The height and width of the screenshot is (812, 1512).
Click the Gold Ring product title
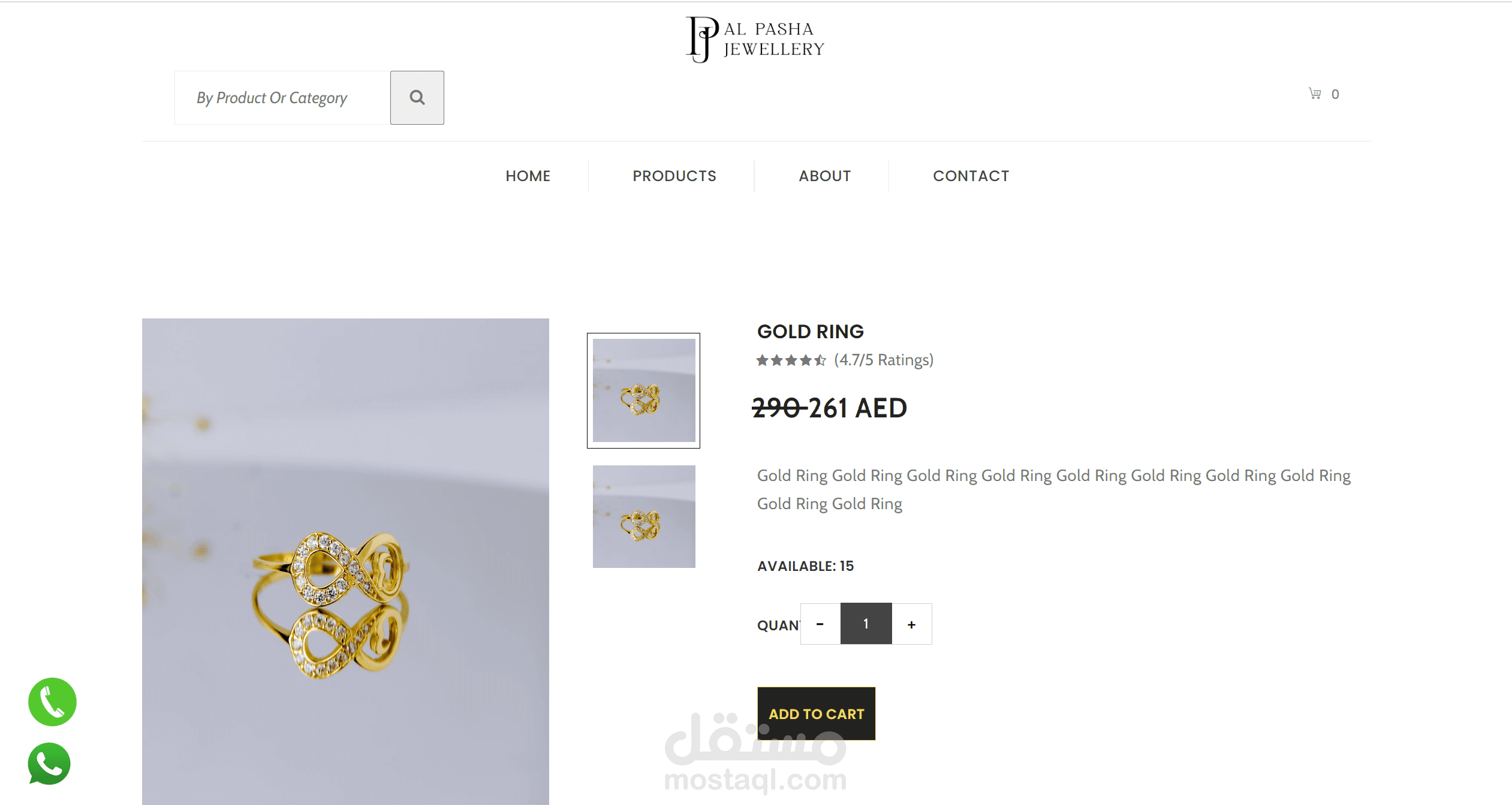point(810,331)
